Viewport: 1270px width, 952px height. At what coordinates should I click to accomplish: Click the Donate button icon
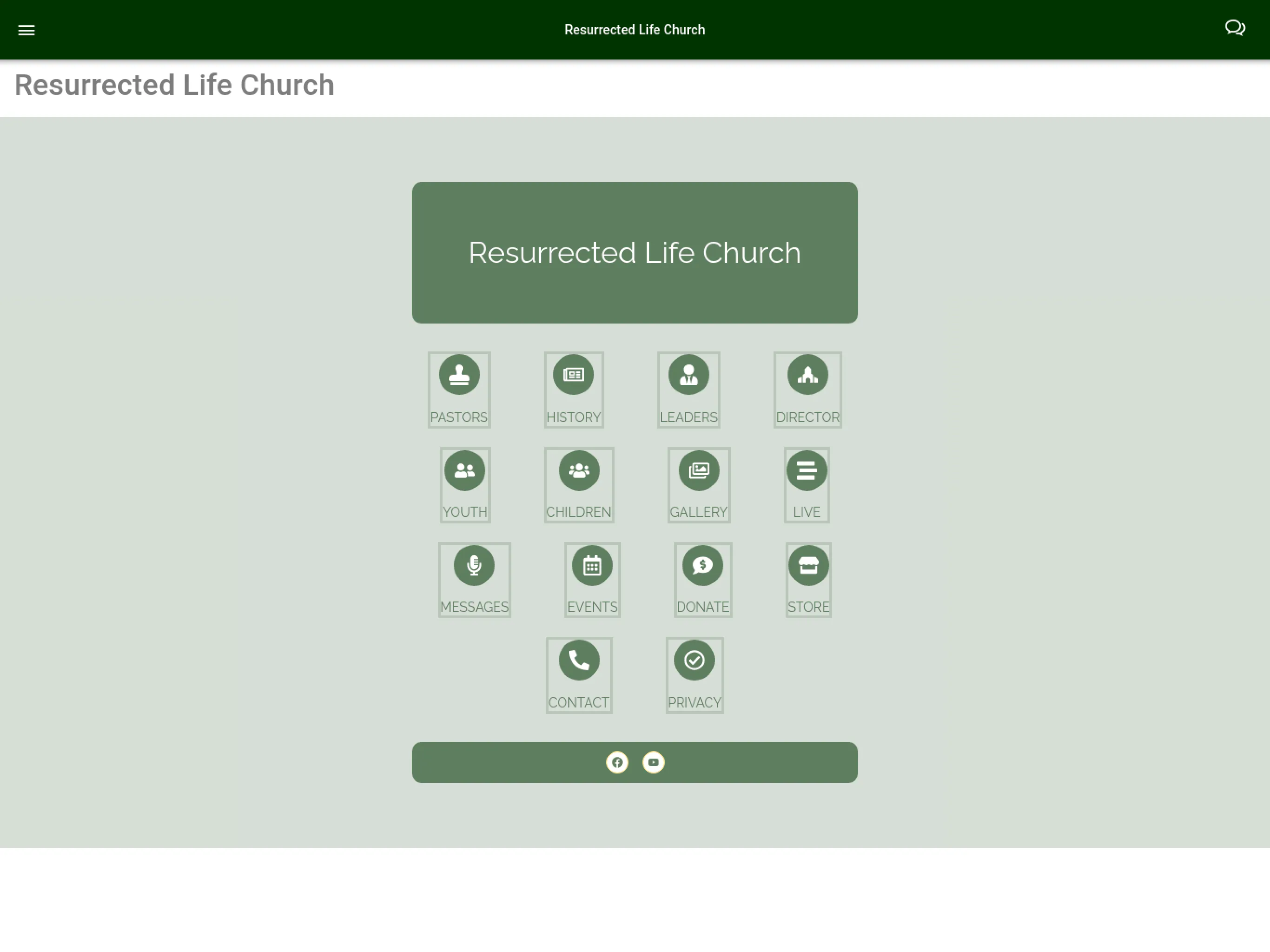[702, 565]
